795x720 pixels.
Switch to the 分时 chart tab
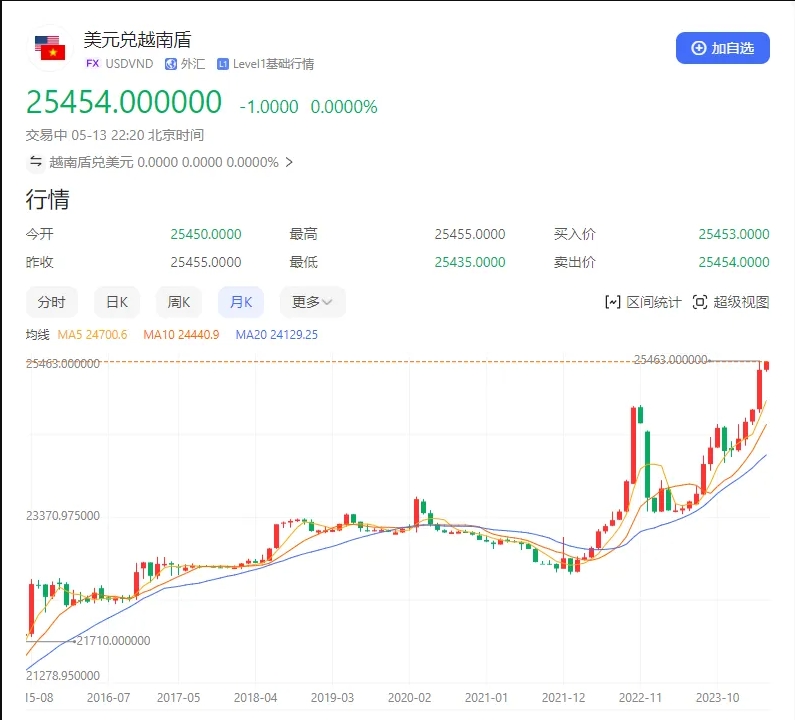52,302
